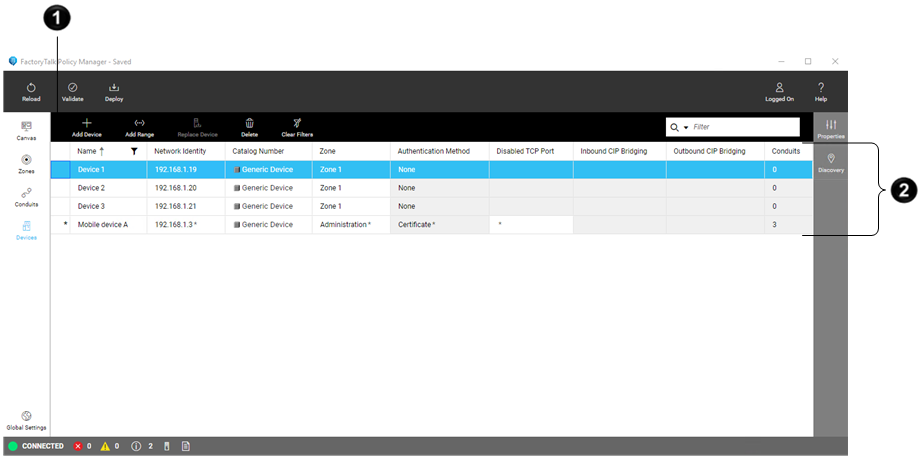This screenshot has width=924, height=457.
Task: Click the Deploy icon
Action: [x=114, y=89]
